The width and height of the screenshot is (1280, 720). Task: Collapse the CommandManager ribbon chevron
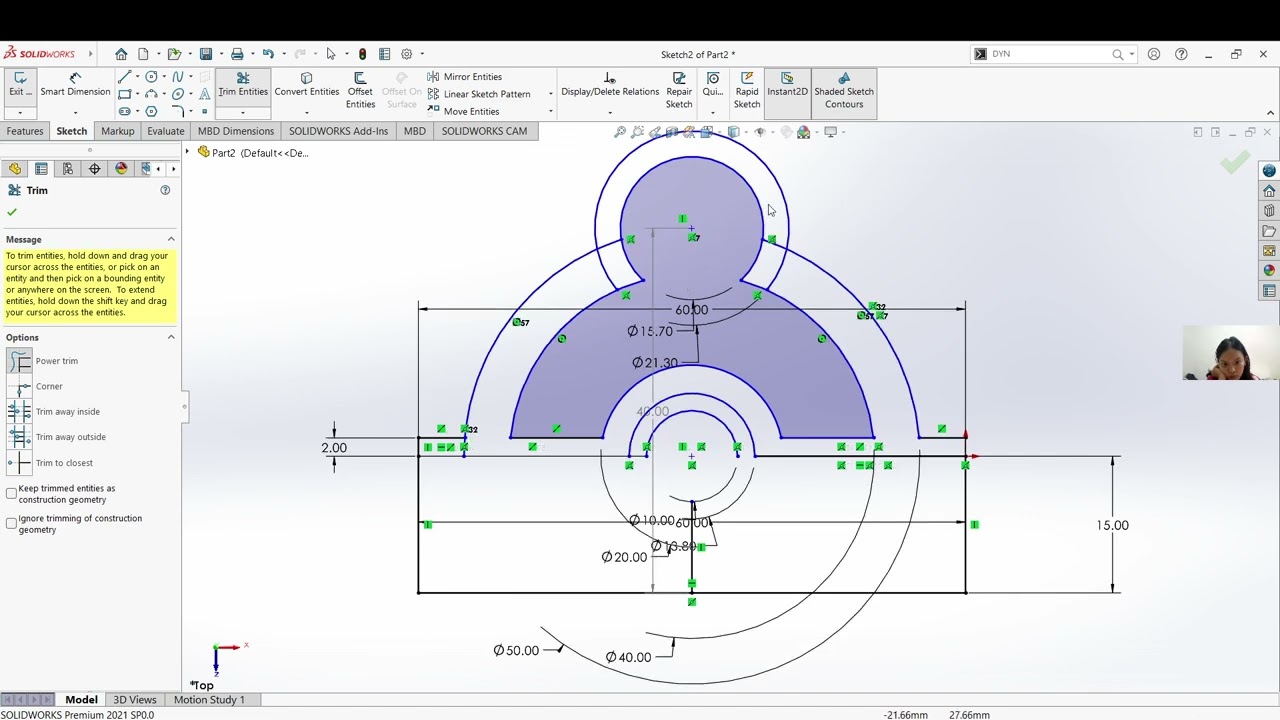[x=1270, y=113]
